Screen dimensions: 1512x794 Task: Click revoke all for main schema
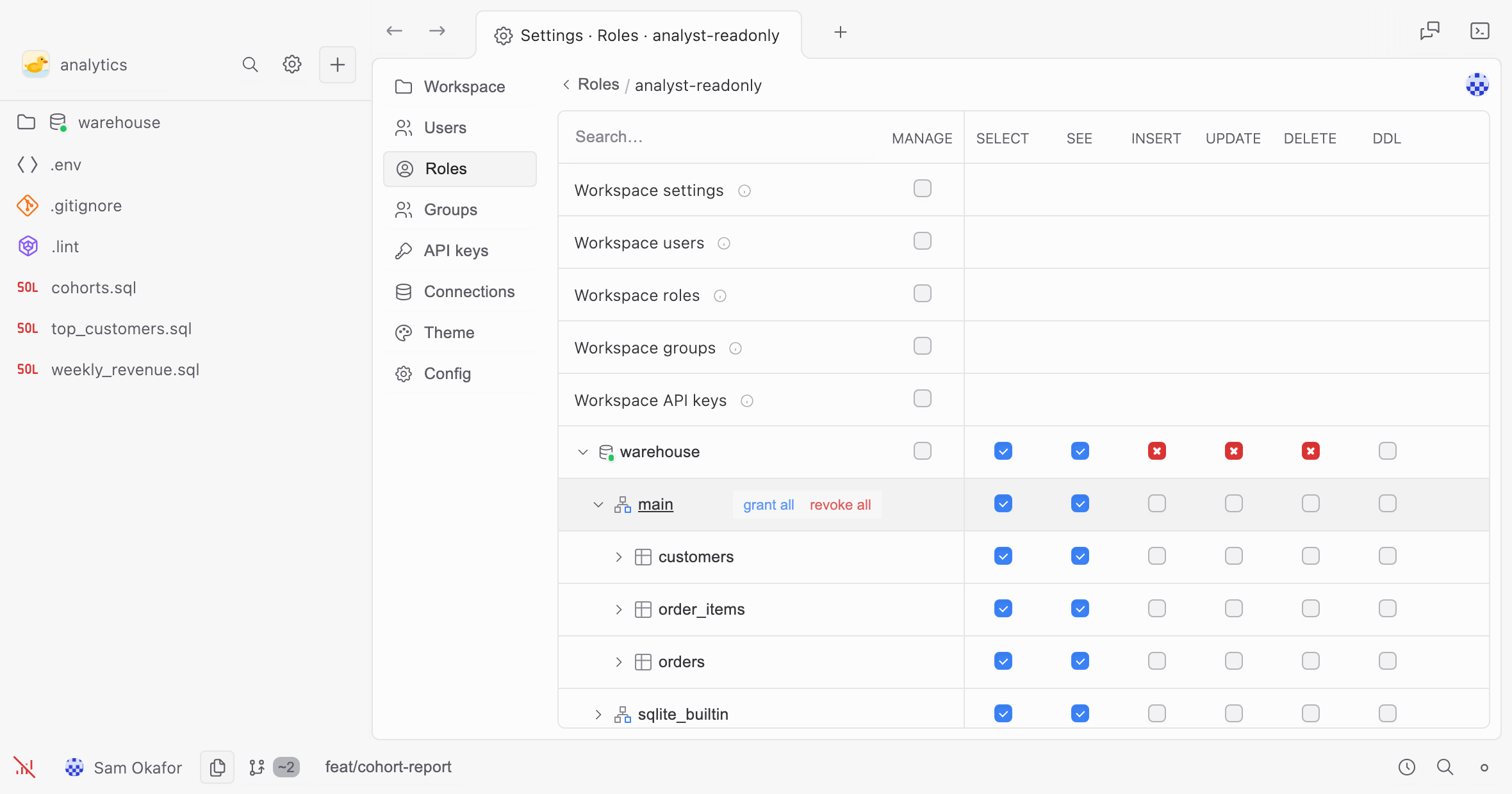coord(840,505)
